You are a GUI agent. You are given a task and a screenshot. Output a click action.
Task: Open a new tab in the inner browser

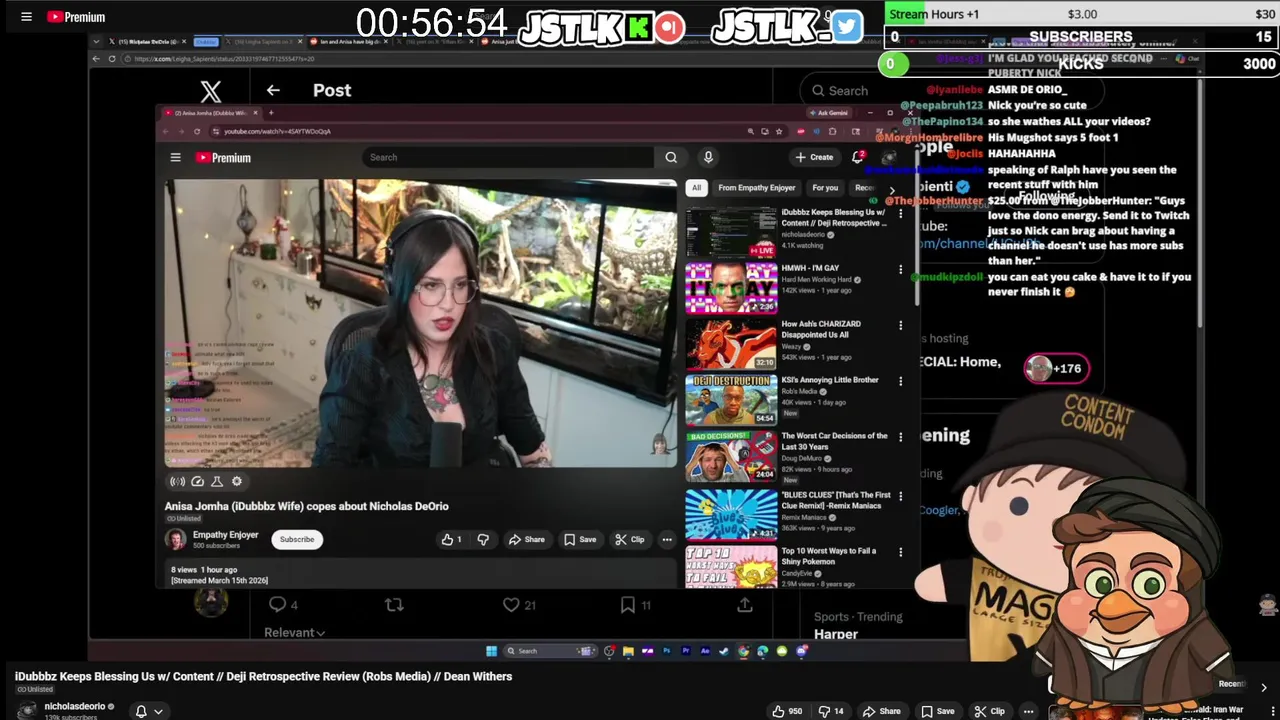(271, 113)
